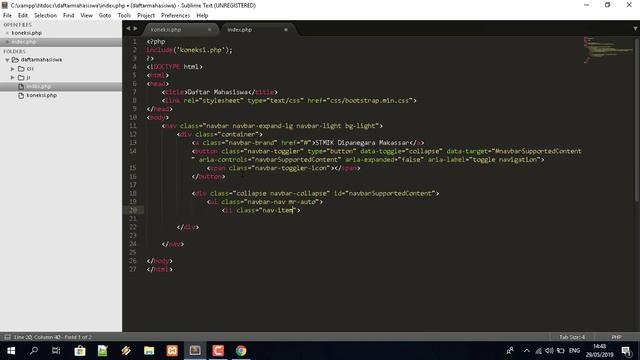Open the clock and date flyout
The image size is (640, 360).
tap(600, 351)
